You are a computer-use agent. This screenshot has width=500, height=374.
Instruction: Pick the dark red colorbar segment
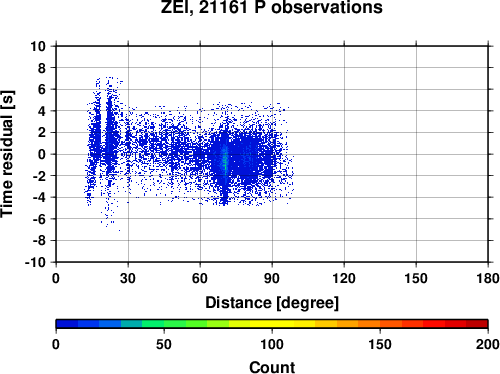(477, 324)
